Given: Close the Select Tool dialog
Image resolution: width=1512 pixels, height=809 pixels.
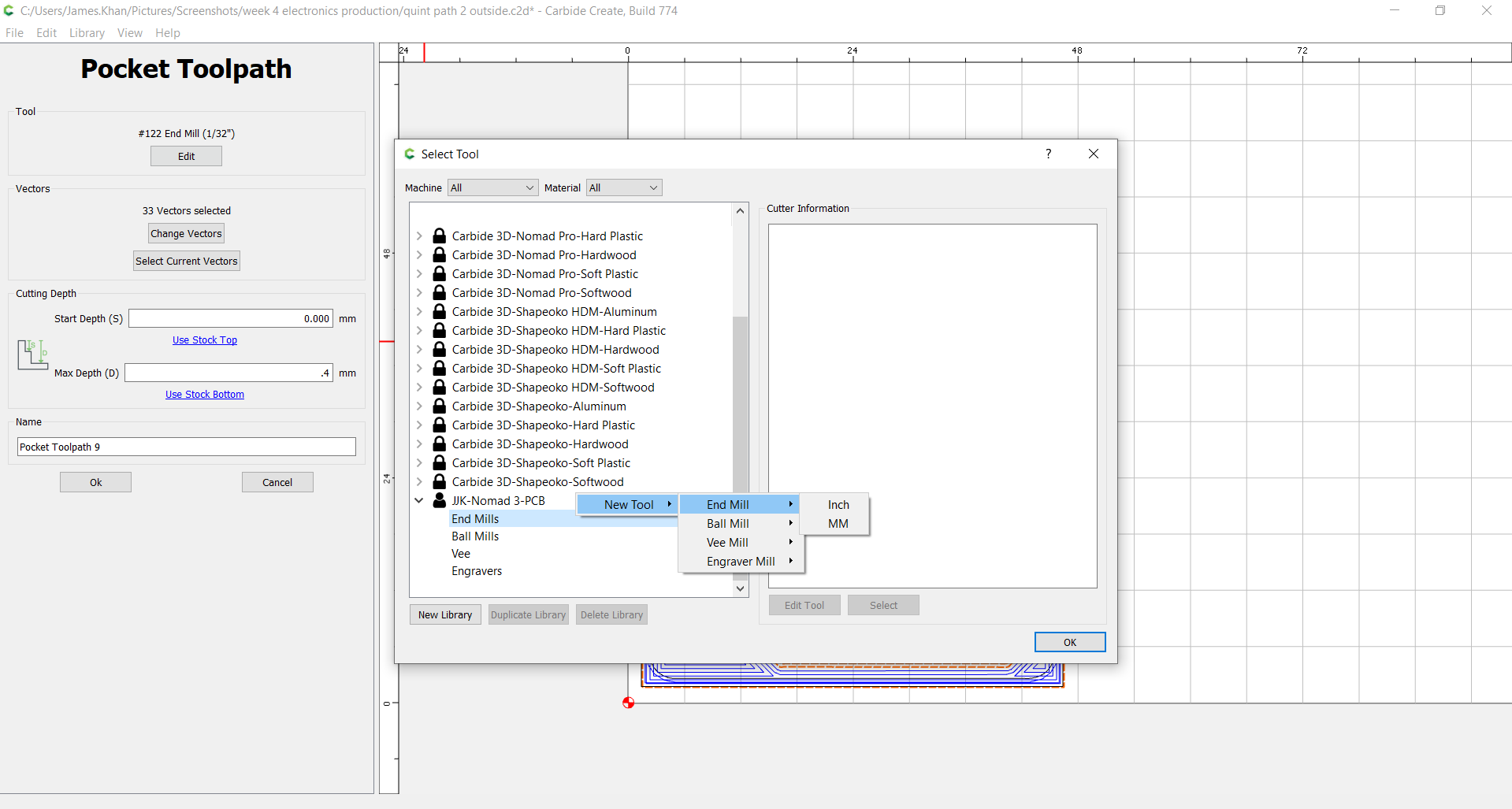Looking at the screenshot, I should point(1094,154).
